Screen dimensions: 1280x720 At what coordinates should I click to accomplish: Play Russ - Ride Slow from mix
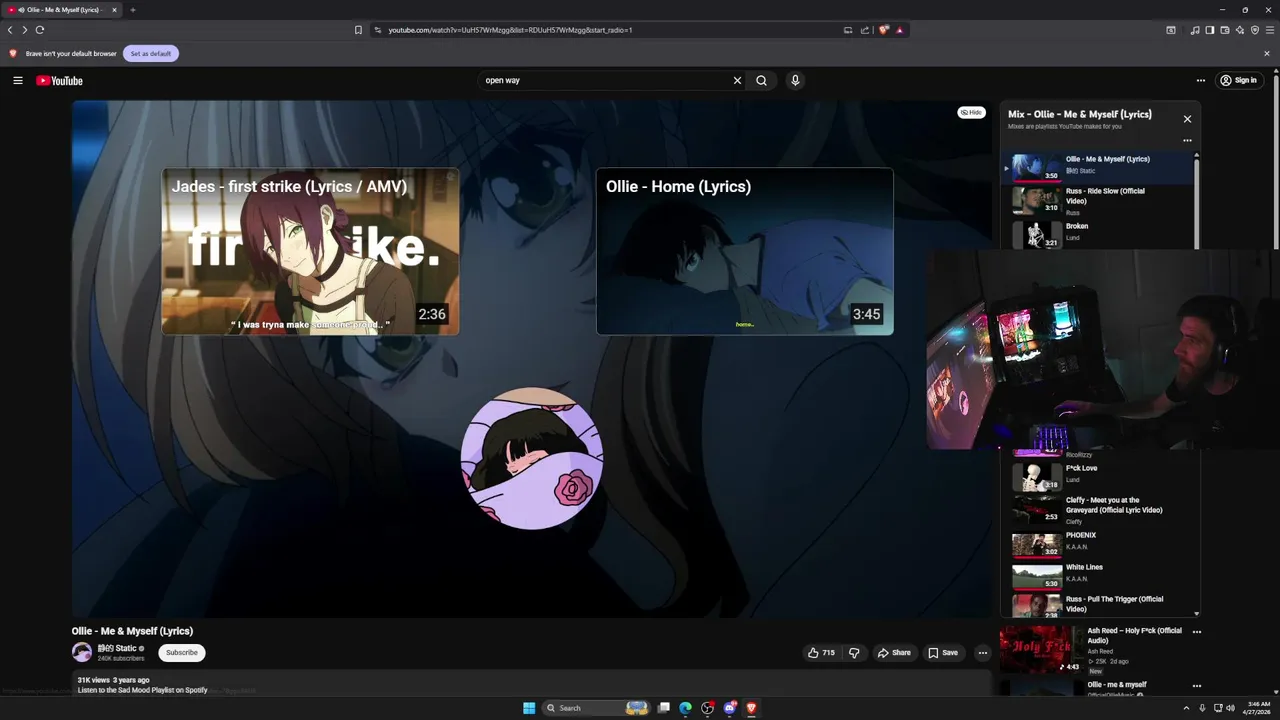1098,201
